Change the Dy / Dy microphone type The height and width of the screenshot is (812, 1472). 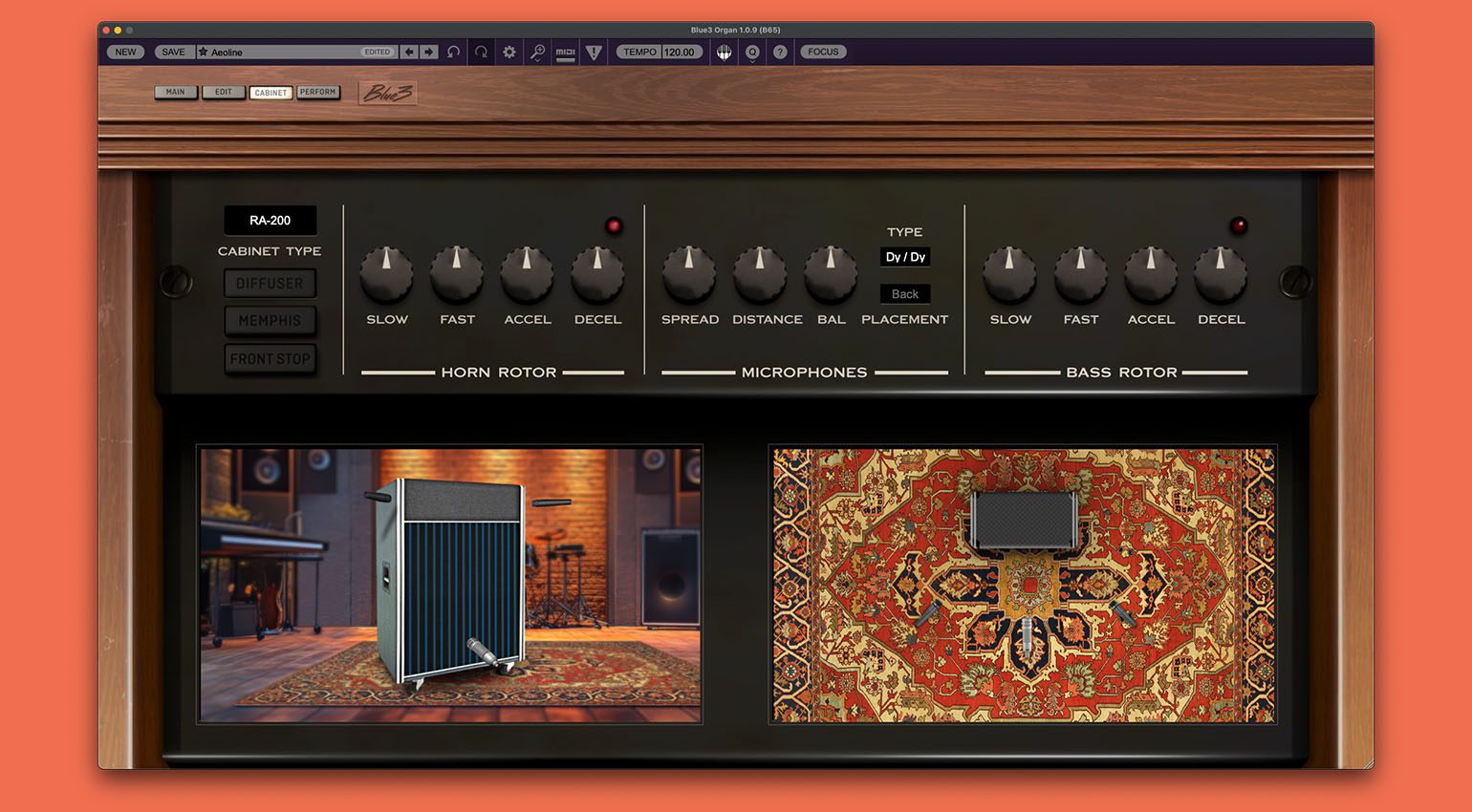pos(904,256)
